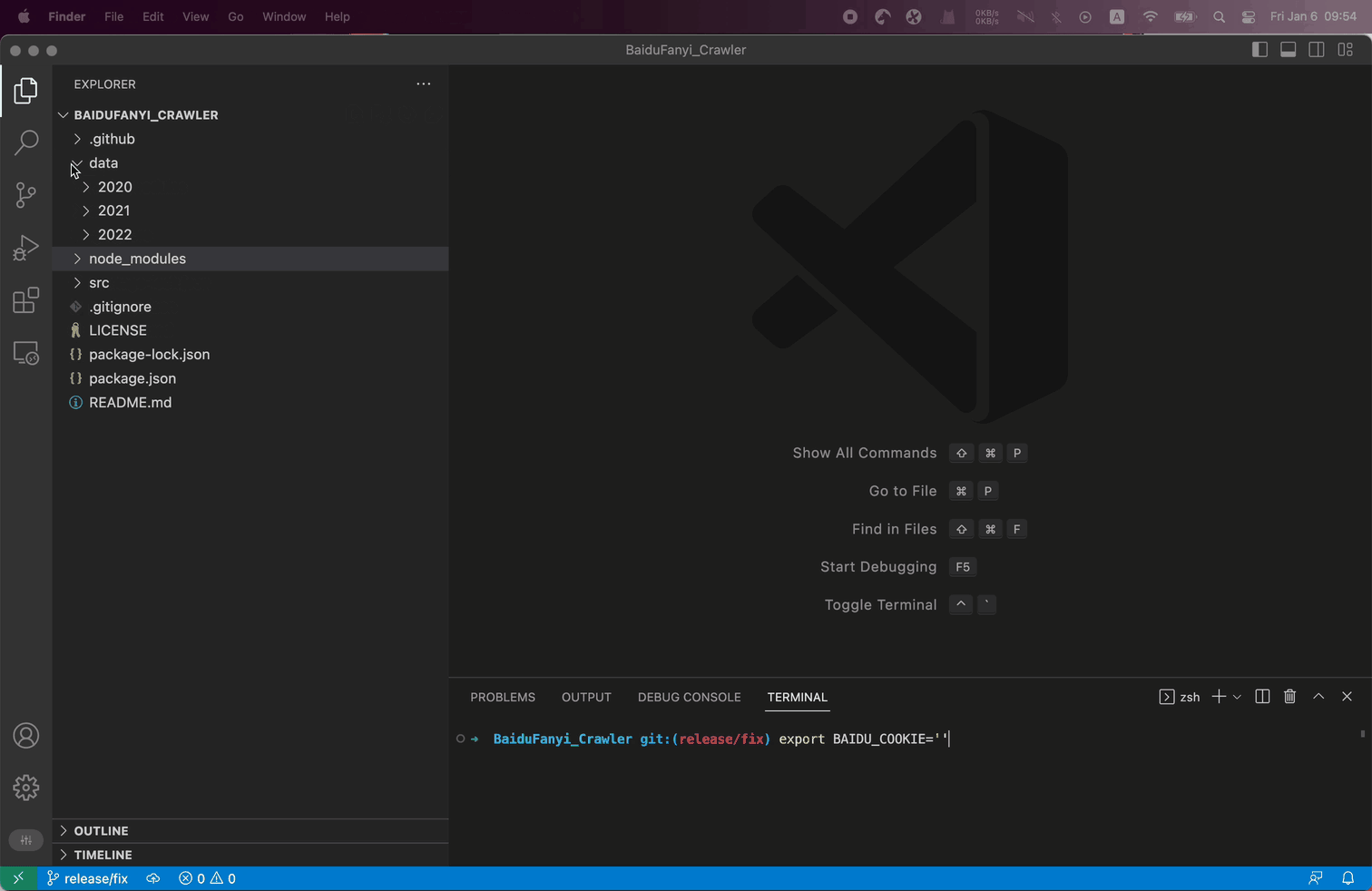Open the Customize Layout button

click(1345, 50)
